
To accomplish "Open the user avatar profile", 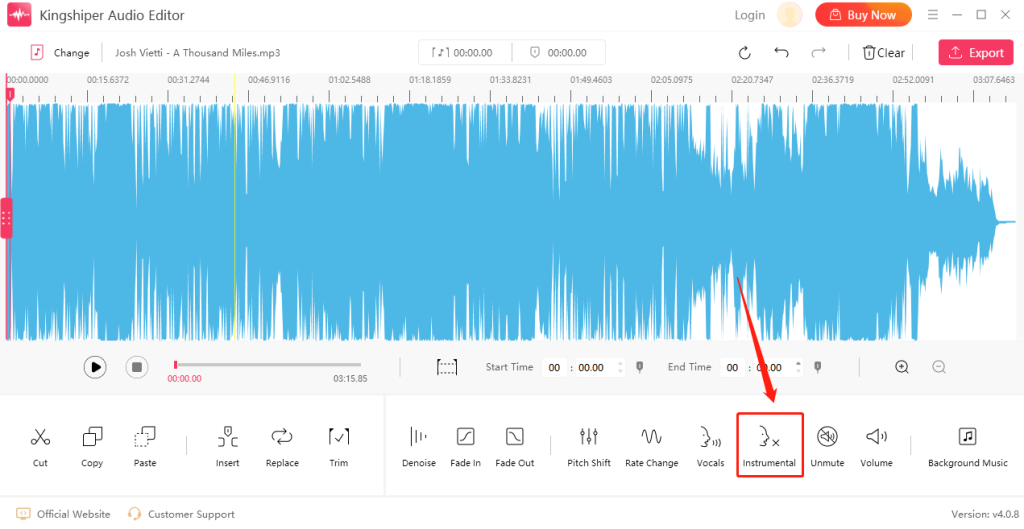I will tap(790, 14).
